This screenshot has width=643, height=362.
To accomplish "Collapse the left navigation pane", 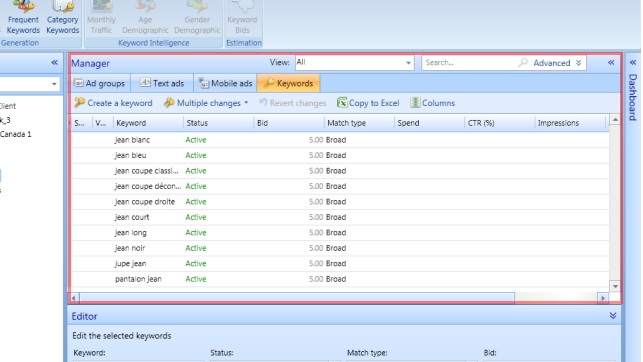I will 55,62.
